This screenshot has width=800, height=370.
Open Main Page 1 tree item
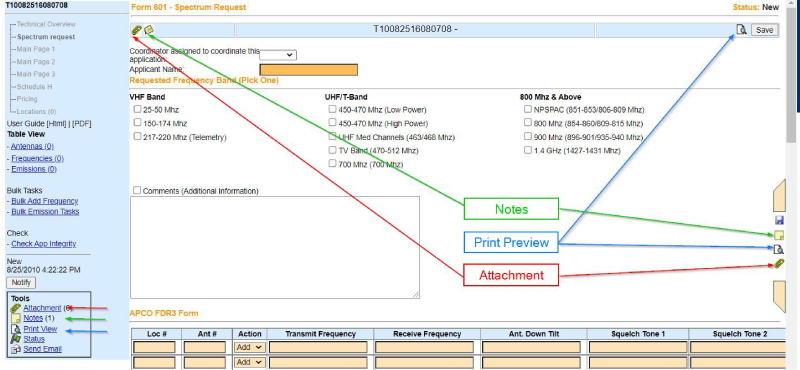coord(36,49)
